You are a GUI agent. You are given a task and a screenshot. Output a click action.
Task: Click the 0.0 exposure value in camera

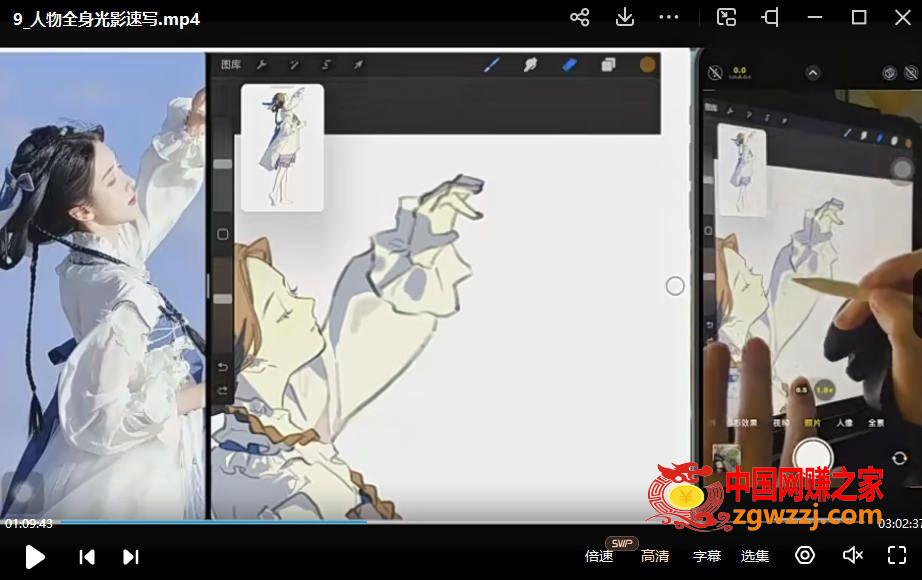tap(740, 72)
